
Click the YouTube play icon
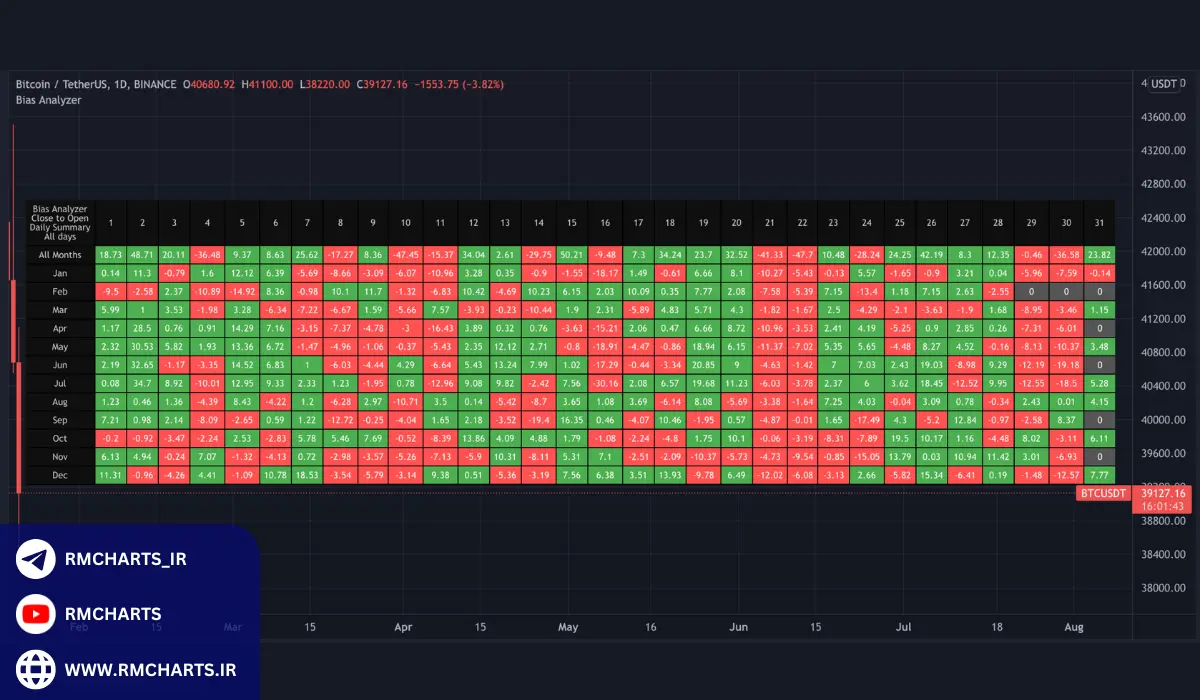pos(36,614)
